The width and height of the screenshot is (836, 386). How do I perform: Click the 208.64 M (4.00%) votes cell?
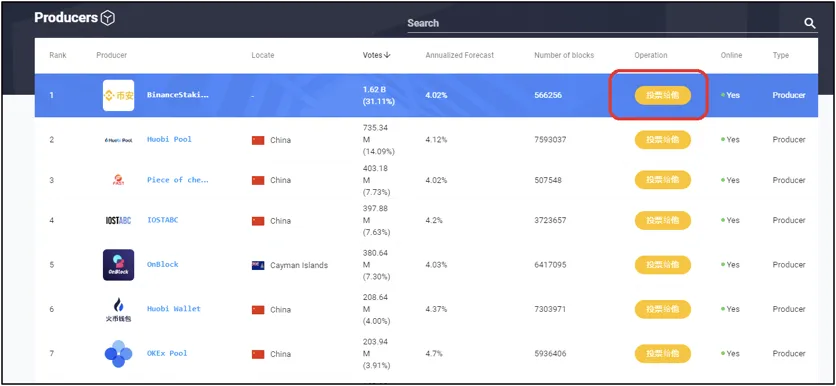tap(376, 309)
